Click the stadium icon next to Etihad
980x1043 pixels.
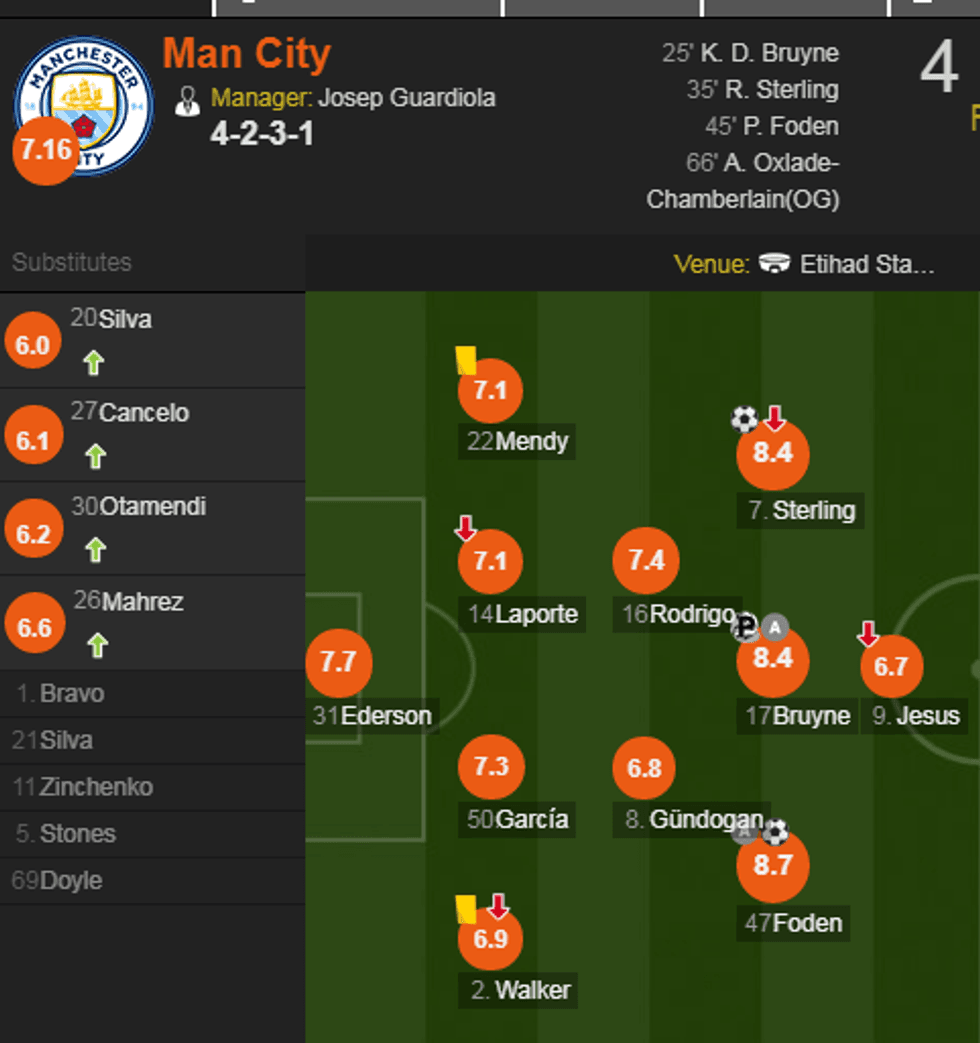coord(775,264)
